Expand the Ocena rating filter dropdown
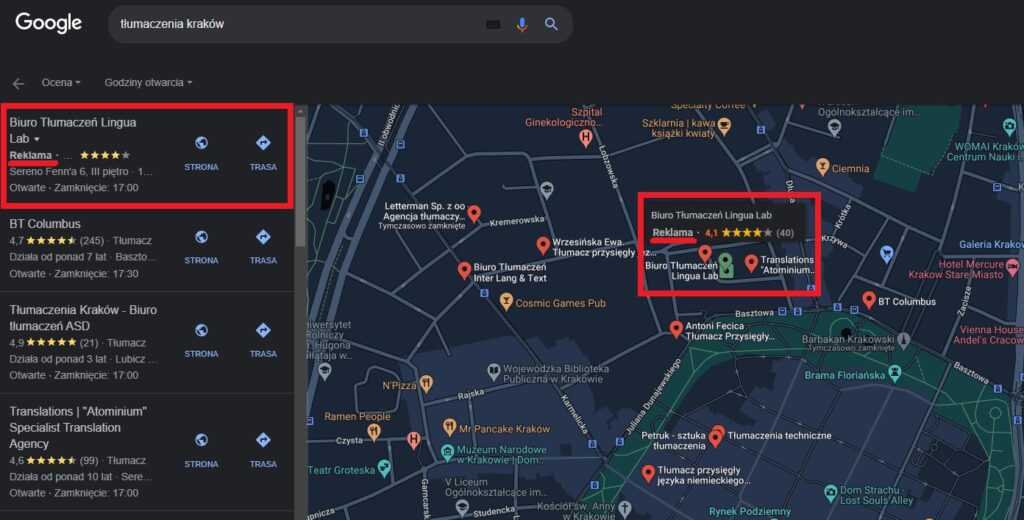This screenshot has width=1024, height=520. coord(61,82)
